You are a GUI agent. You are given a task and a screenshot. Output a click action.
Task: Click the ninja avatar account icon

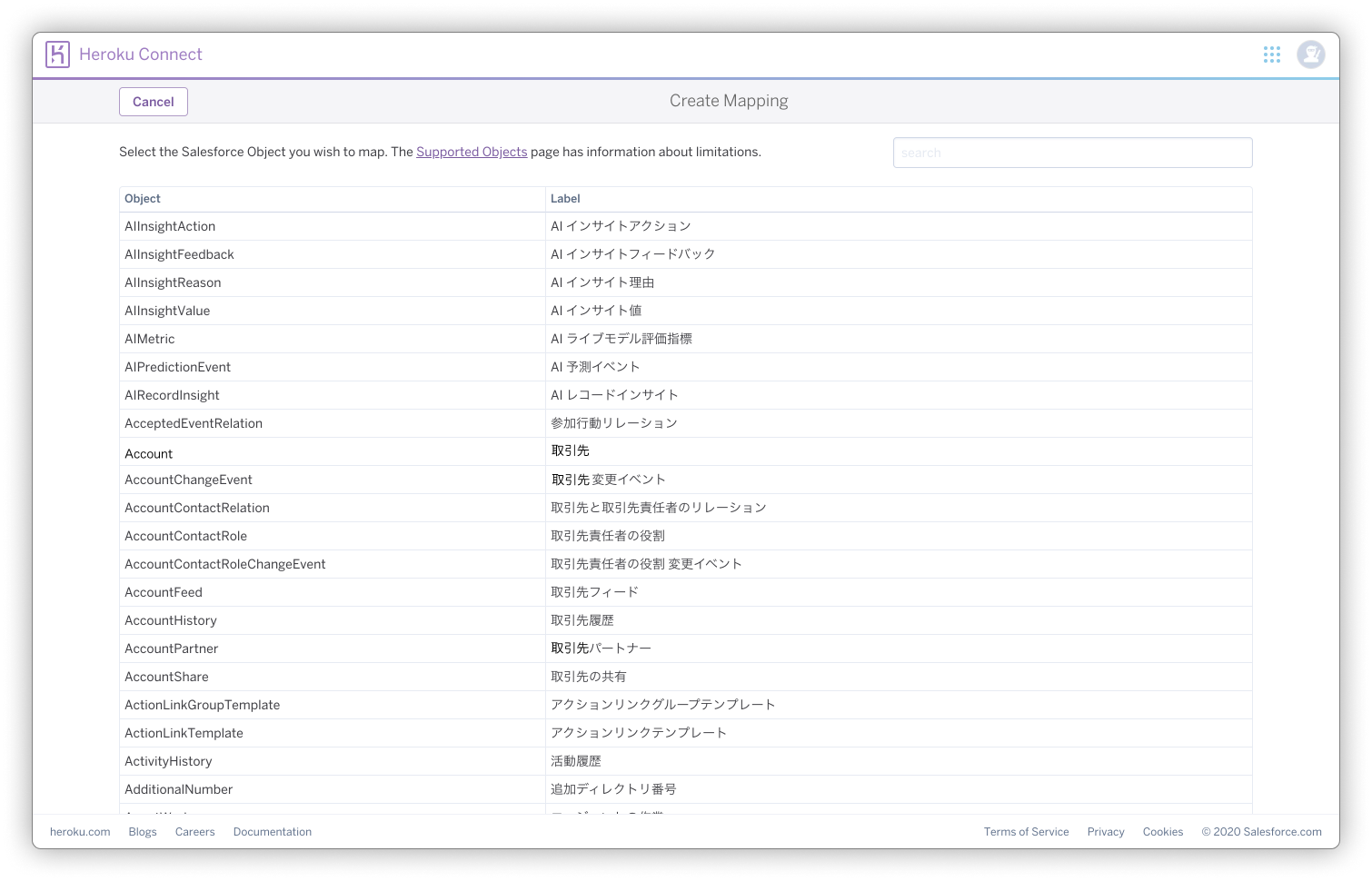click(1309, 54)
